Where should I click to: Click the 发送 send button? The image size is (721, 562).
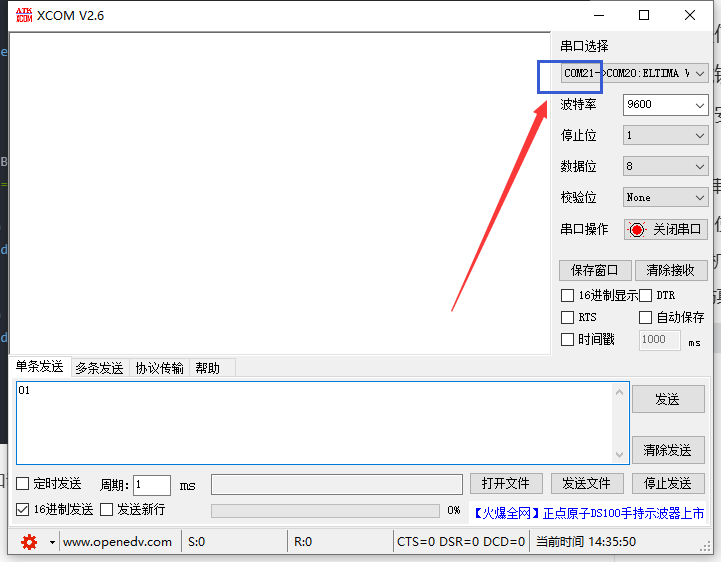coord(668,399)
